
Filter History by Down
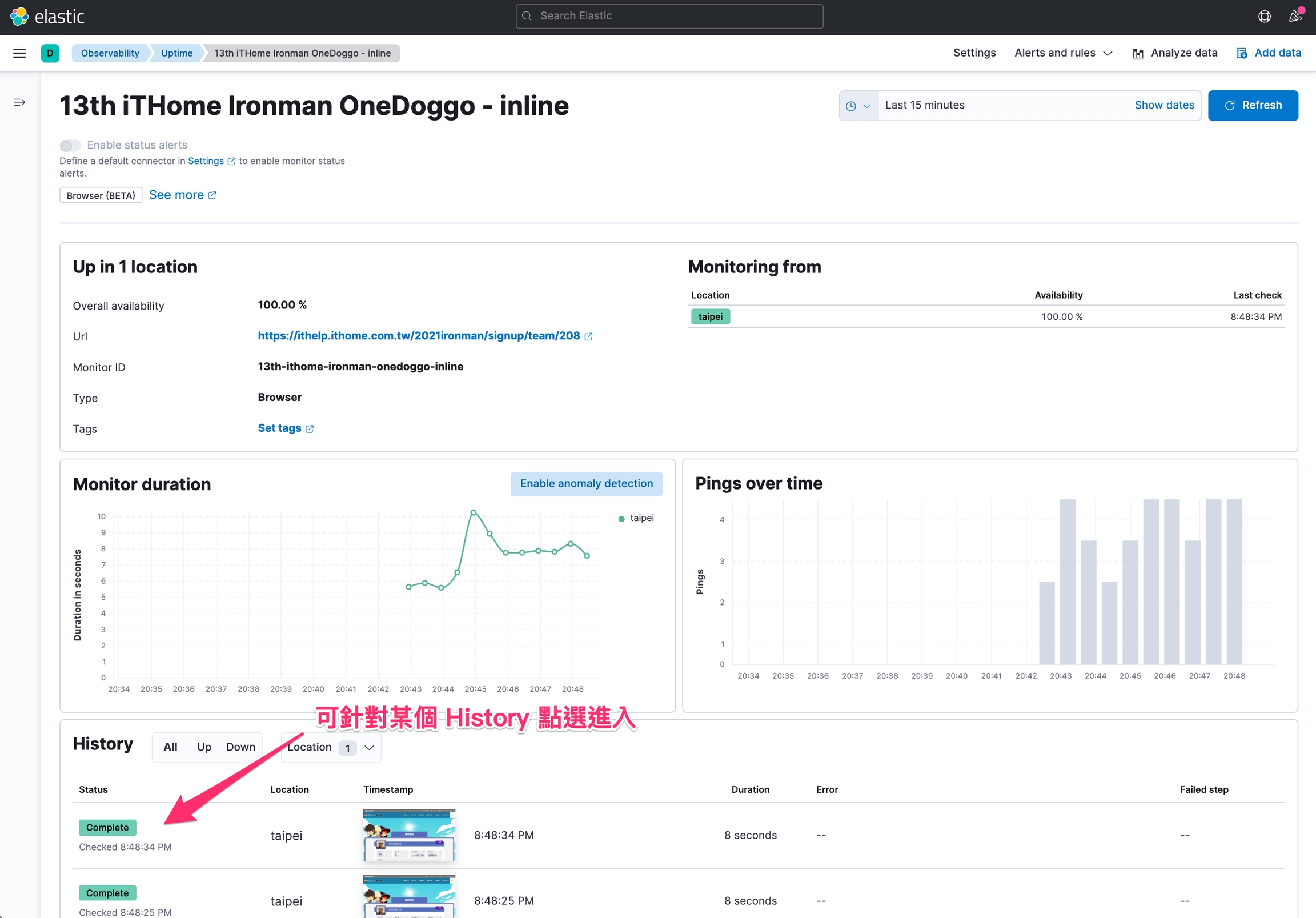pyautogui.click(x=240, y=747)
